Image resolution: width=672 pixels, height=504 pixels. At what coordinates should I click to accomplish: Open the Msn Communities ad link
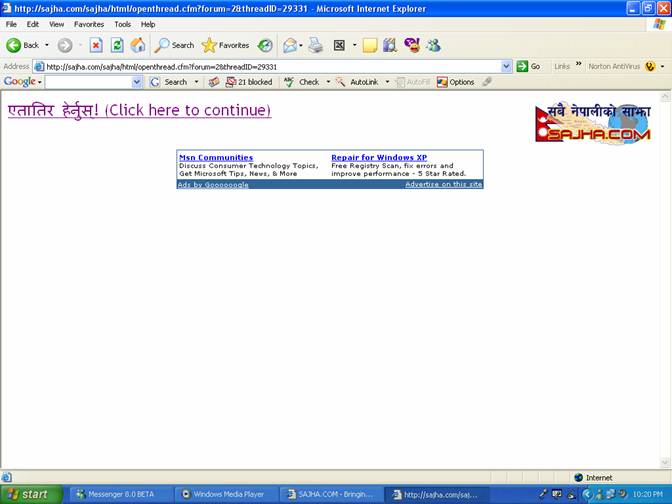(216, 157)
